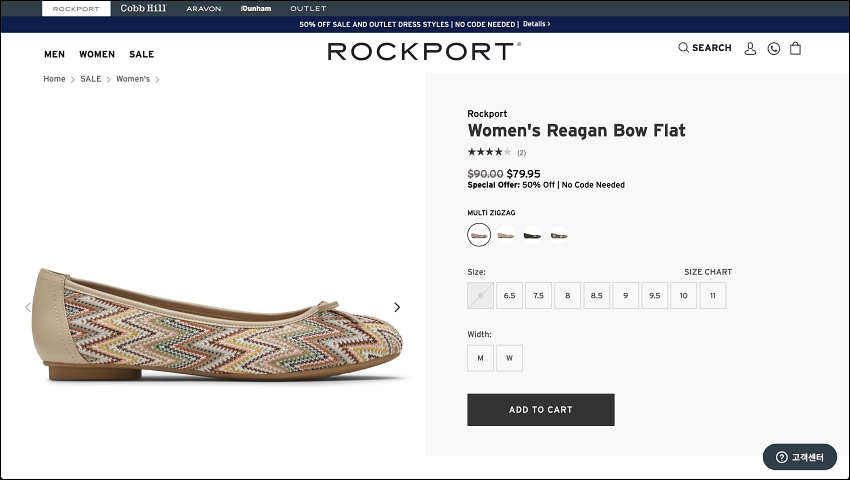Image resolution: width=850 pixels, height=480 pixels.
Task: Click the Special Offer 50% Off text
Action: (x=546, y=185)
